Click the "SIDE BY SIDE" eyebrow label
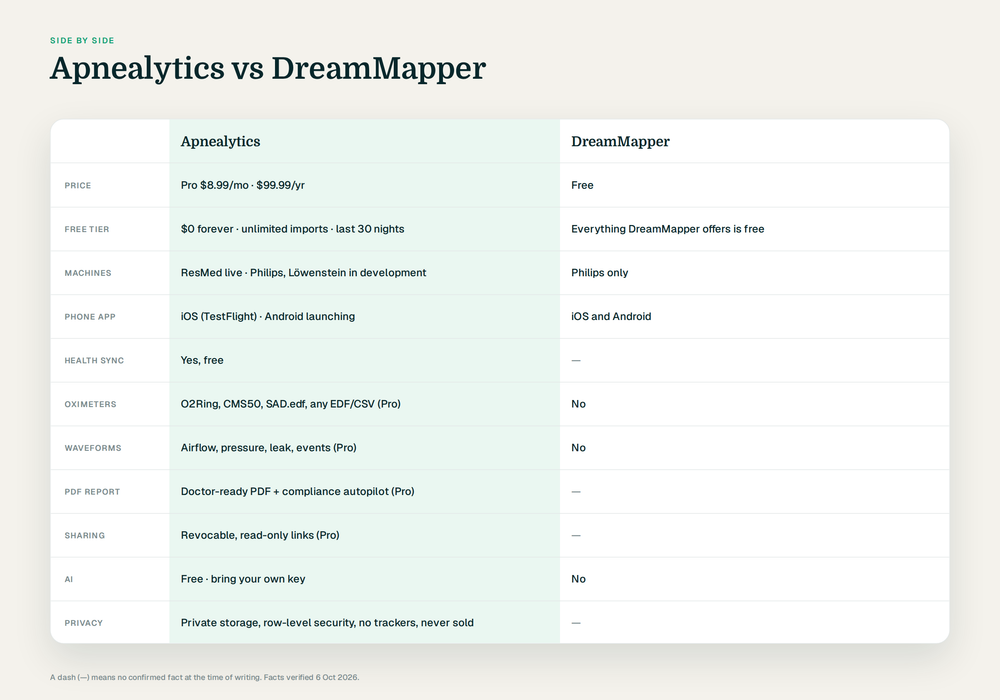This screenshot has height=700, width=1000. [82, 41]
